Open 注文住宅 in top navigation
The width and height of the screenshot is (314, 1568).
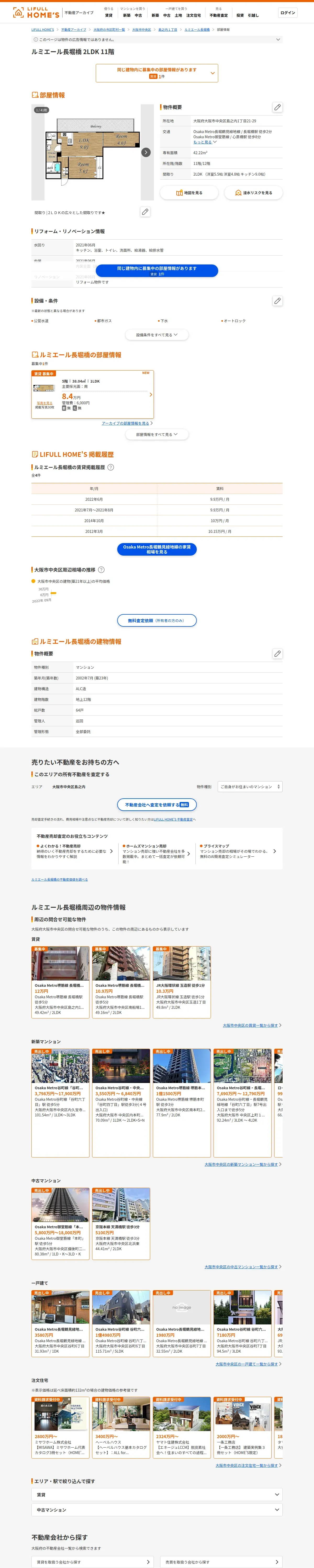[193, 15]
